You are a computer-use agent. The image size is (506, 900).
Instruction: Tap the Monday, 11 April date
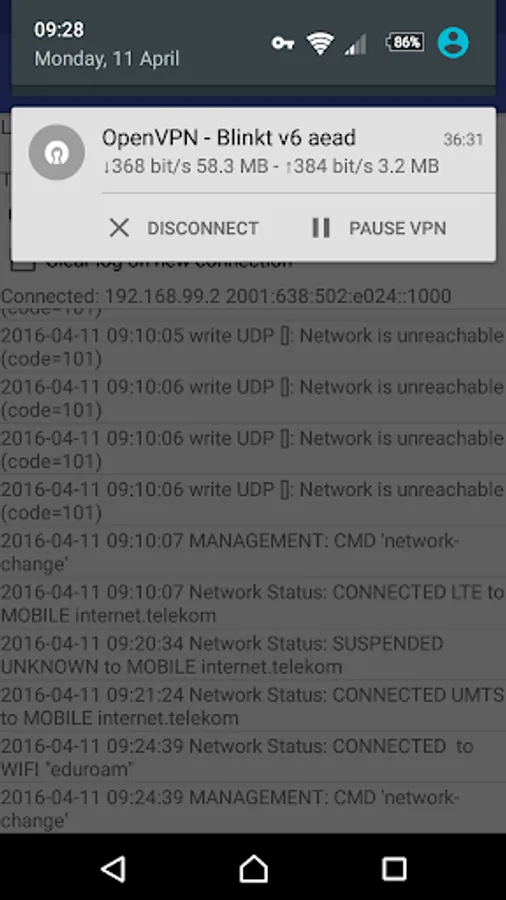[107, 59]
